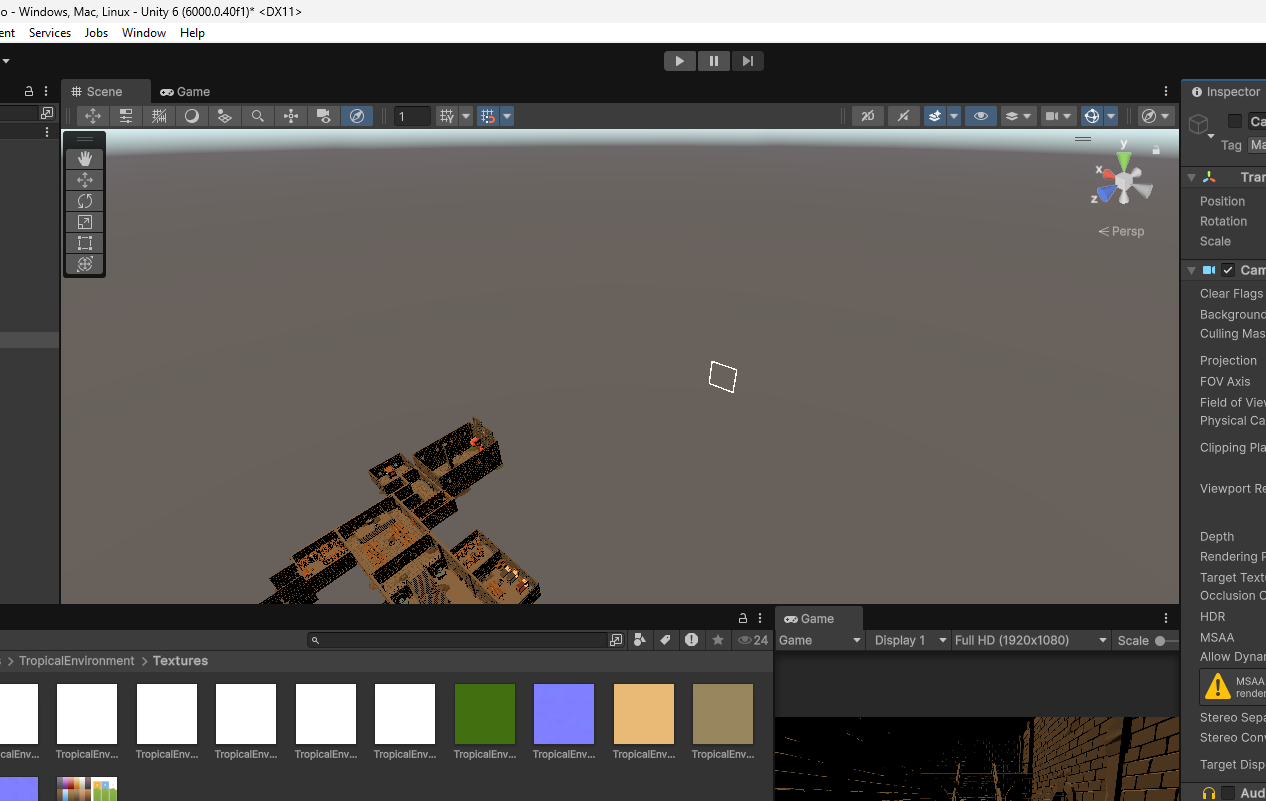Screen dimensions: 1266x801
Task: Select the Move tool in the tool palette
Action: pyautogui.click(x=84, y=179)
